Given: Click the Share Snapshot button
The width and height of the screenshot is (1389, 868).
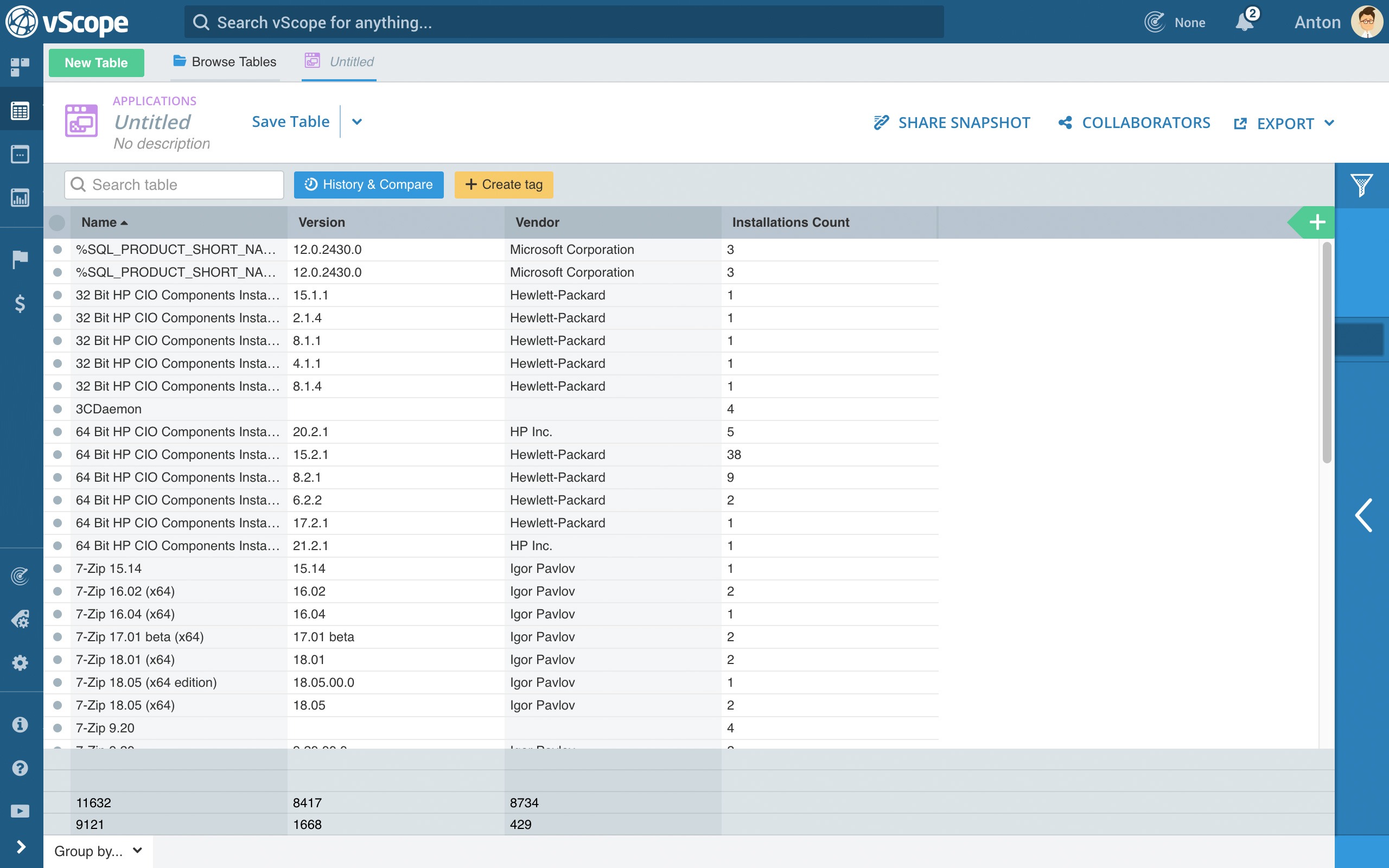Looking at the screenshot, I should click(952, 123).
